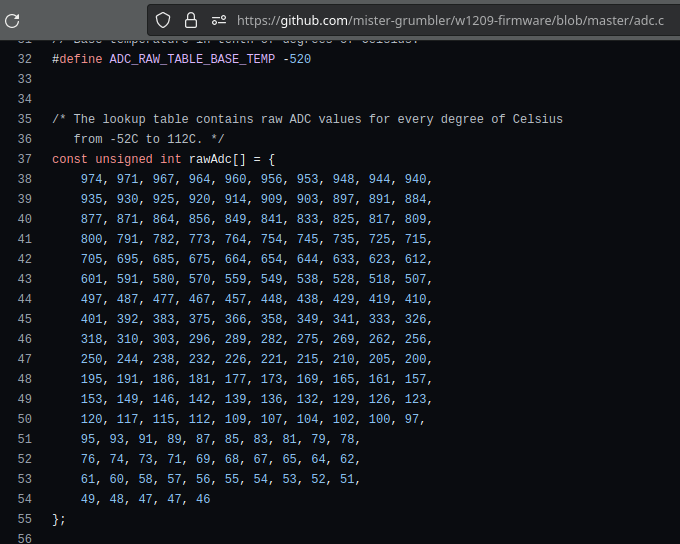The height and width of the screenshot is (544, 680).
Task: Click the value 974 in the table
Action: (92, 179)
